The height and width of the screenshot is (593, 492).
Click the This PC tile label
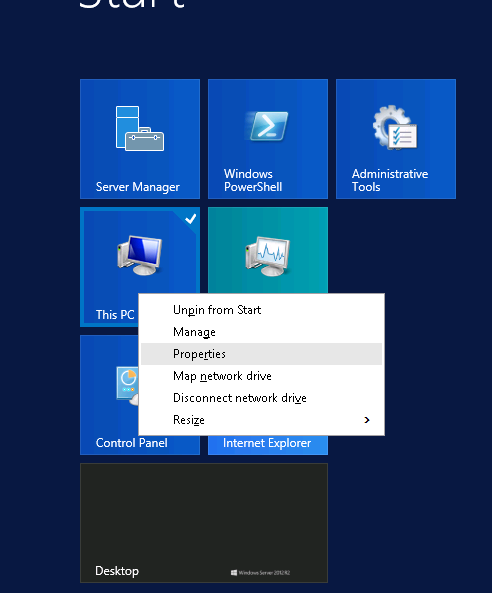point(115,315)
